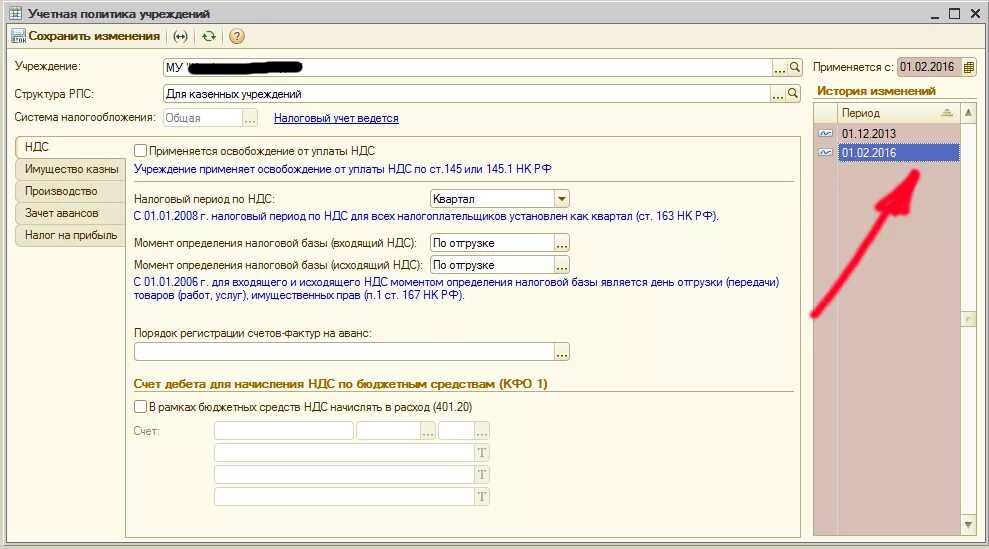Image resolution: width=989 pixels, height=549 pixels.
Task: Click ellipsis for входящий НДС moment field
Action: coord(562,243)
